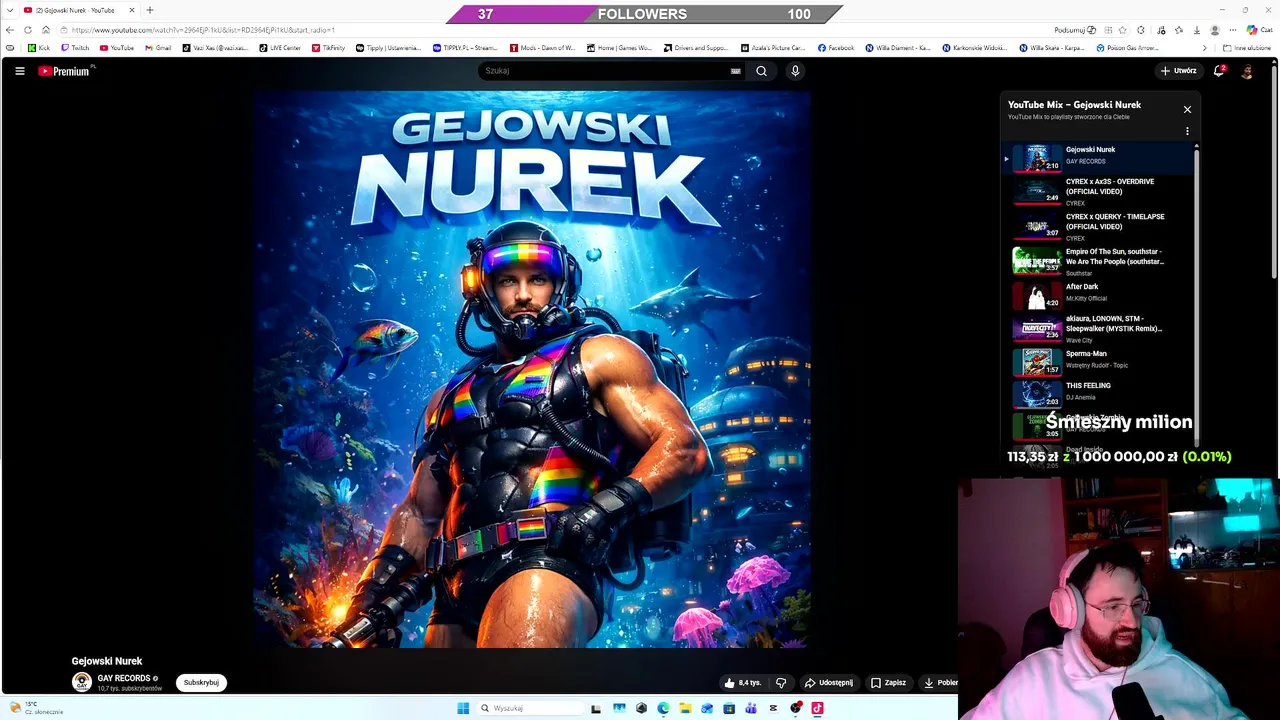Open Microsoft Store from the taskbar
The width and height of the screenshot is (1280, 720).
(729, 708)
